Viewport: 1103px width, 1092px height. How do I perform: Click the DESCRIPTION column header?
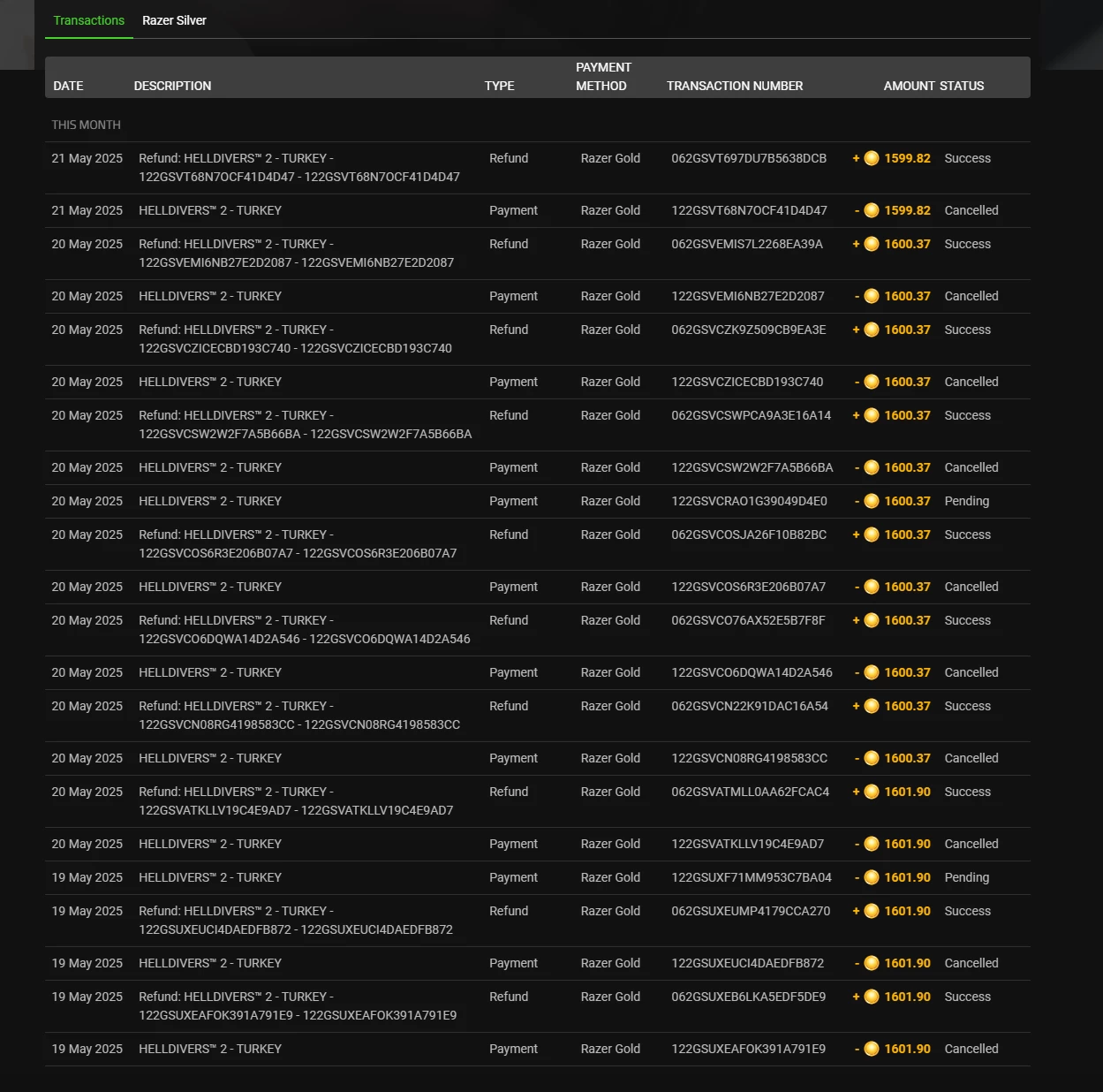pyautogui.click(x=172, y=86)
